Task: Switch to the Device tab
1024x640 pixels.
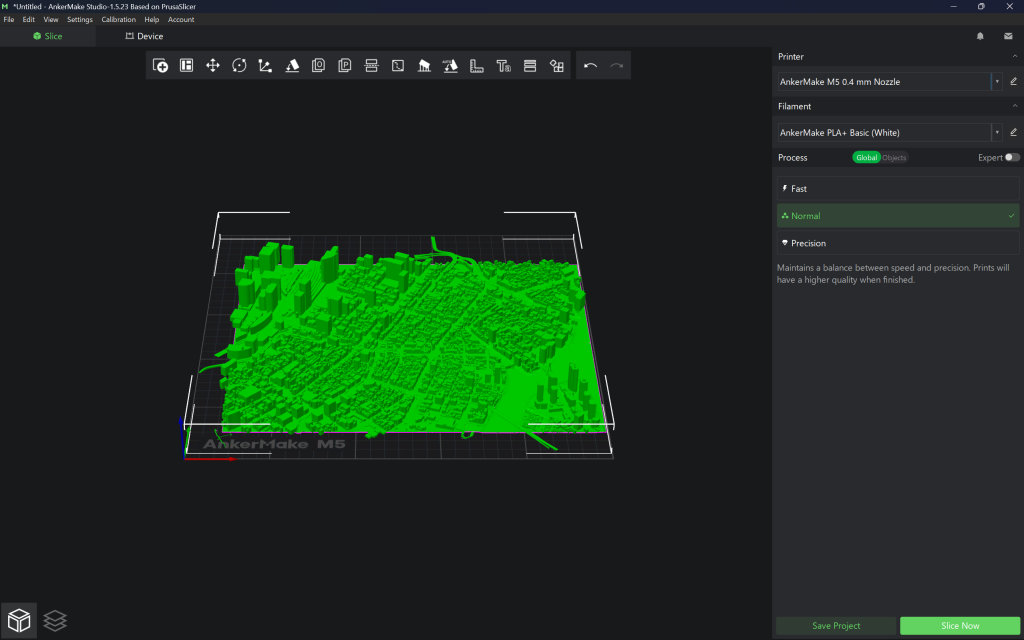Action: point(144,36)
